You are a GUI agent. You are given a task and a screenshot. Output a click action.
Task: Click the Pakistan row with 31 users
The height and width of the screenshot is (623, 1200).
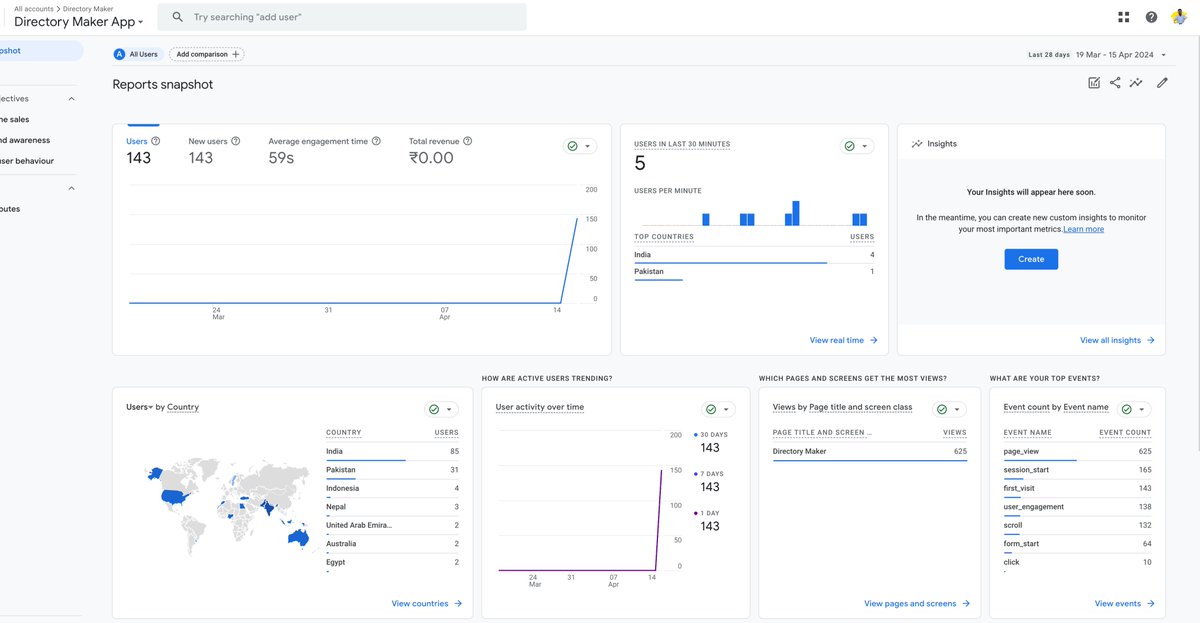point(392,470)
